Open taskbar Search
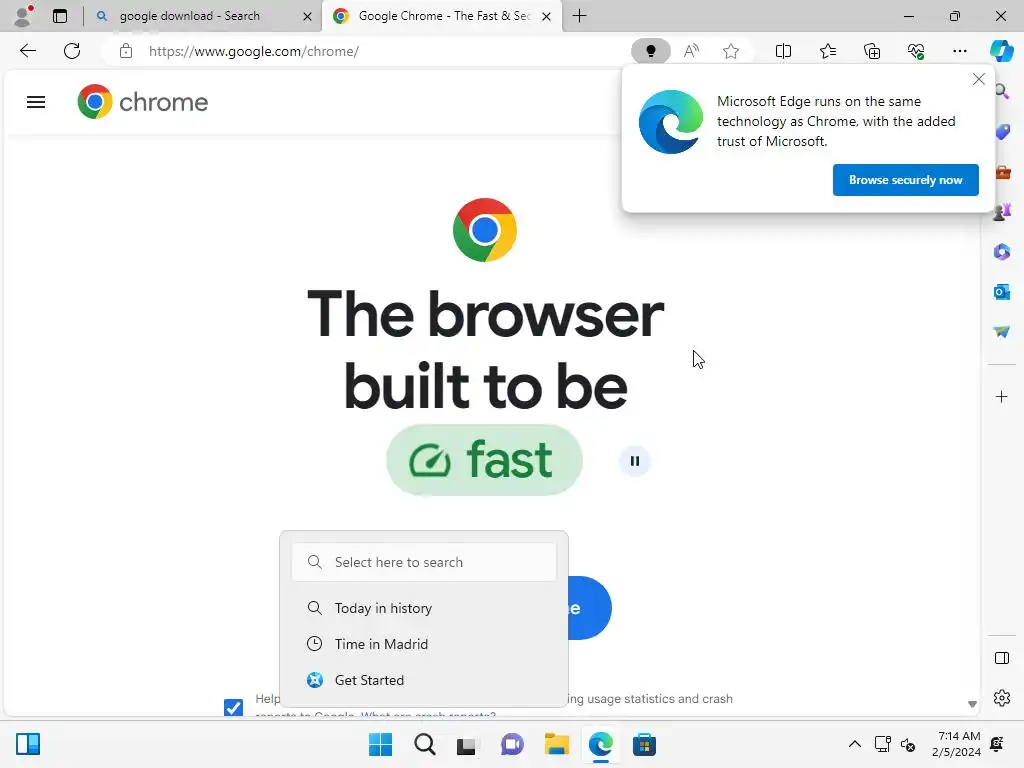 424,744
